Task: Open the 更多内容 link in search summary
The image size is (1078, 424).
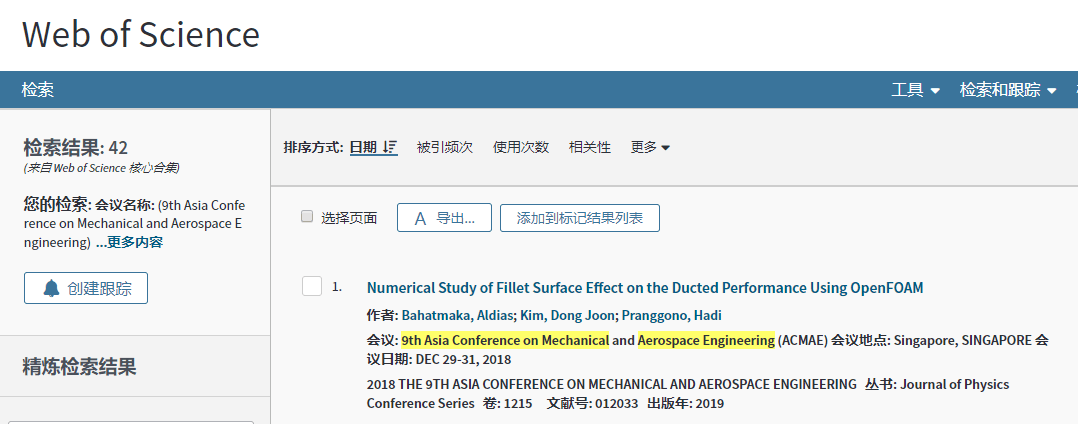Action: (x=129, y=243)
